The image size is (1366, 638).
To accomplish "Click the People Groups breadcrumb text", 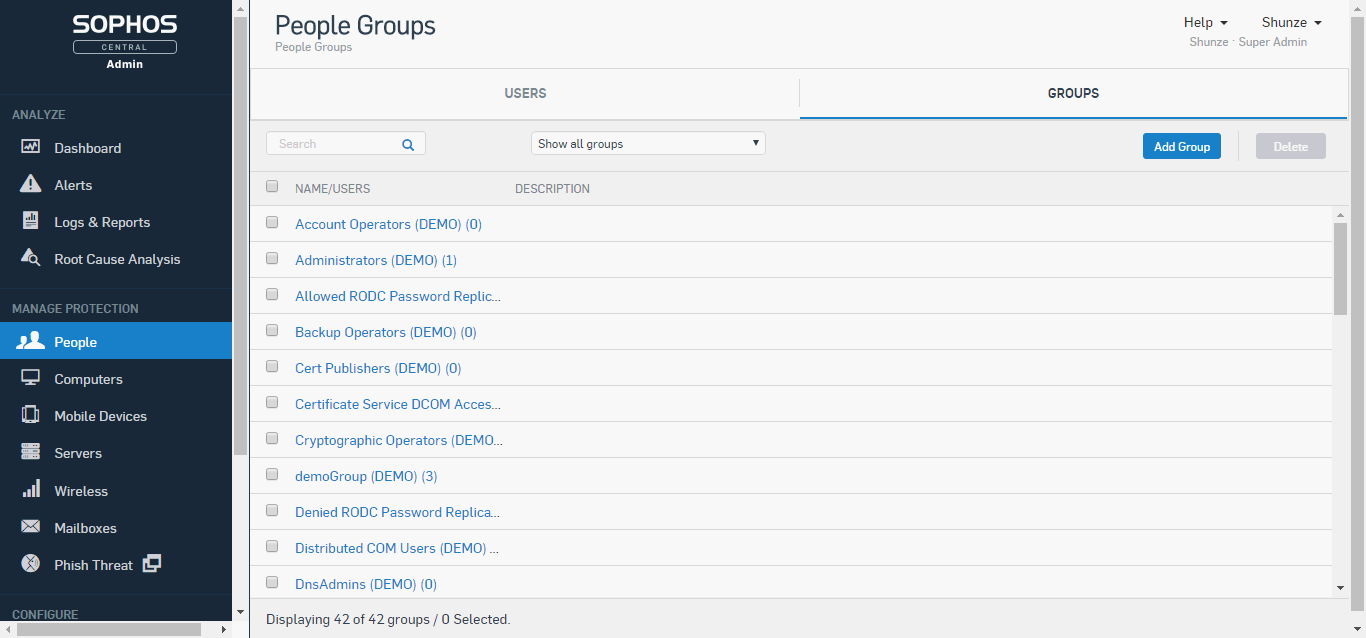I will point(313,47).
